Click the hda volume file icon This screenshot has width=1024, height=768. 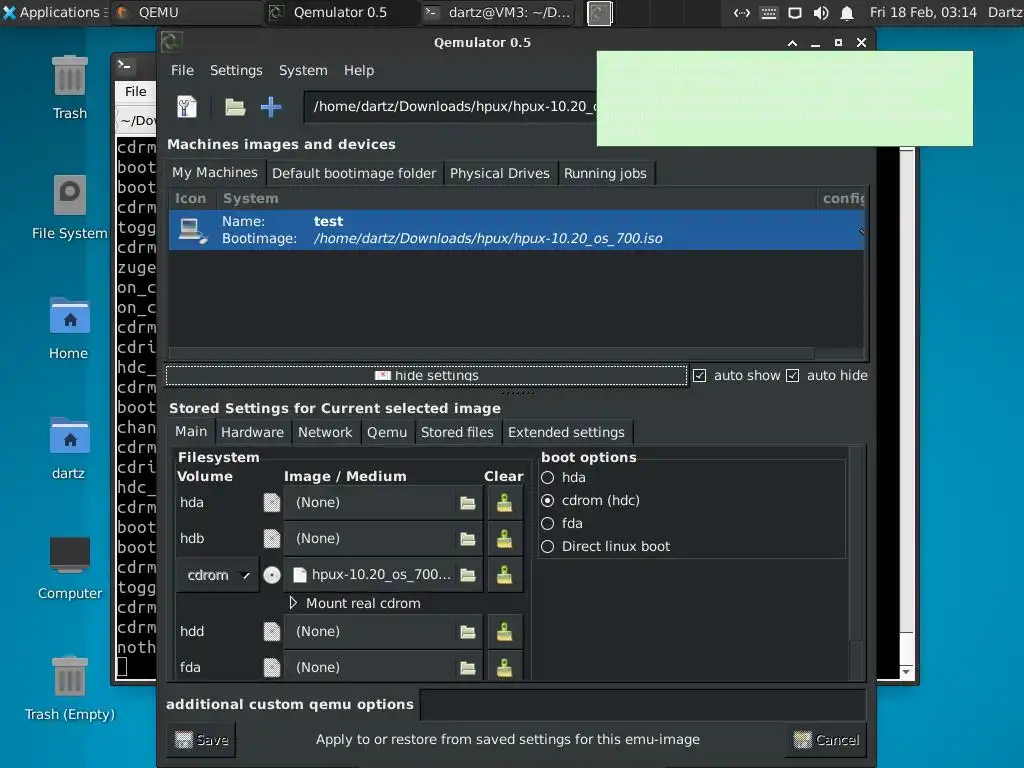(272, 503)
